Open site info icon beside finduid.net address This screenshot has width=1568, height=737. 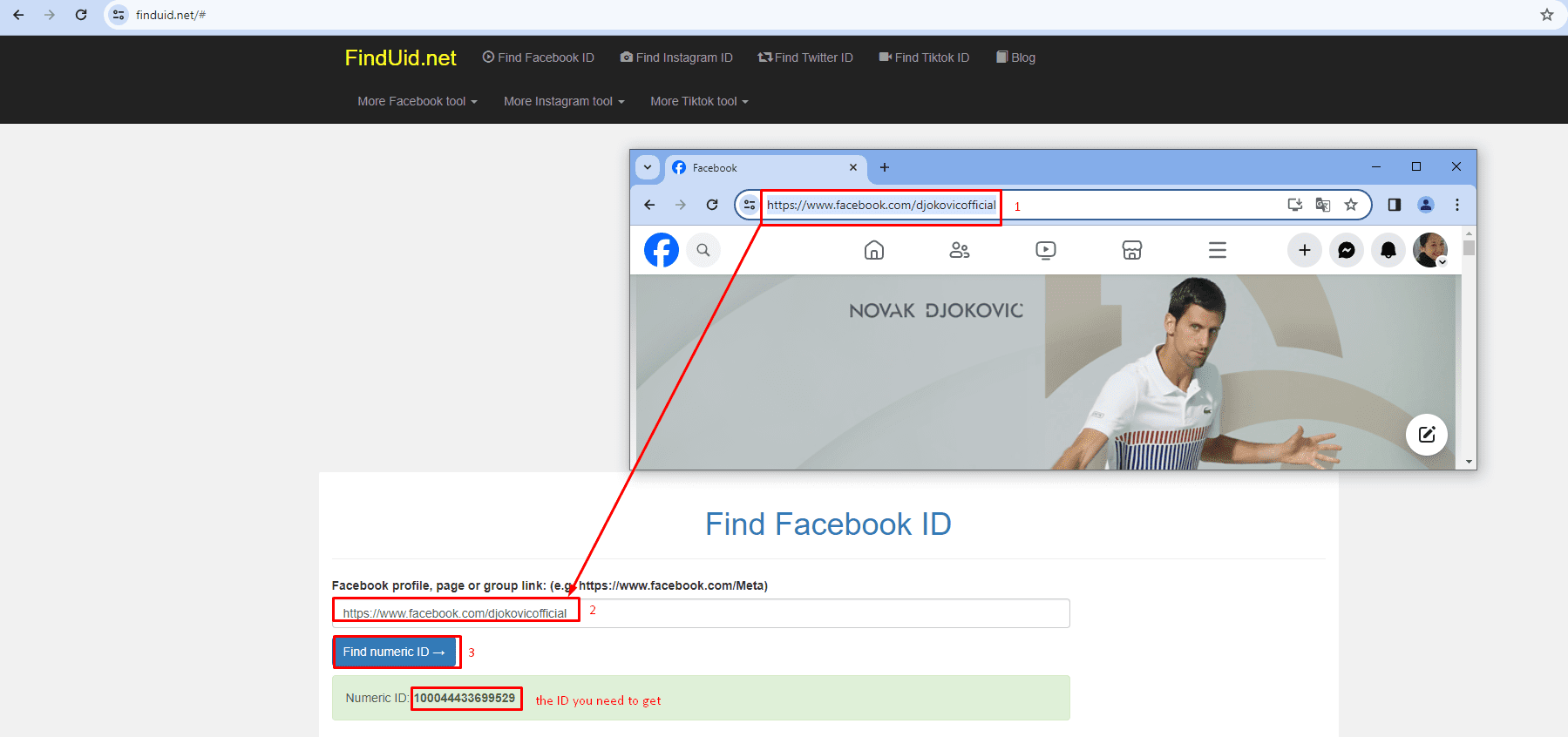tap(119, 15)
